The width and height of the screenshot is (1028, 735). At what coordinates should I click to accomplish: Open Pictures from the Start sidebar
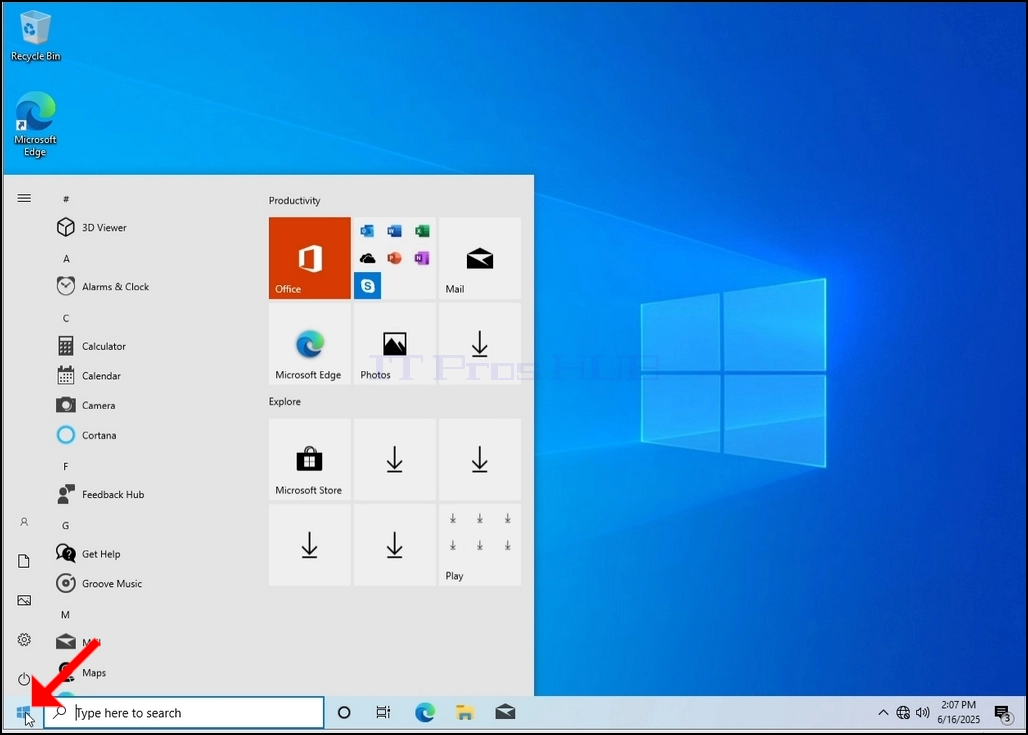[x=24, y=601]
